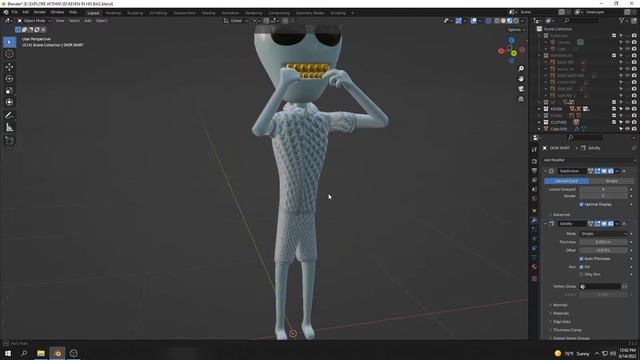This screenshot has height=360, width=640.
Task: Select the Move tool
Action: (9, 67)
